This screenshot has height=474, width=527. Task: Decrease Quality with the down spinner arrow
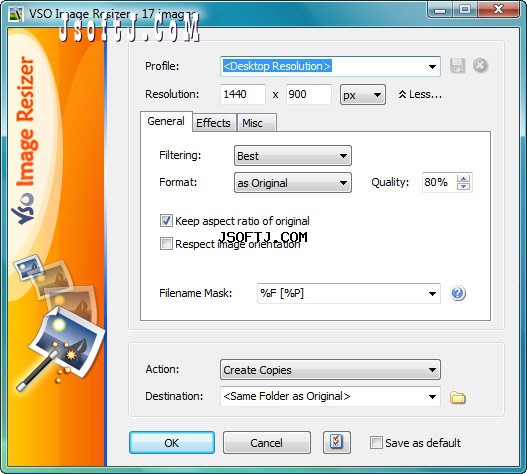[463, 186]
